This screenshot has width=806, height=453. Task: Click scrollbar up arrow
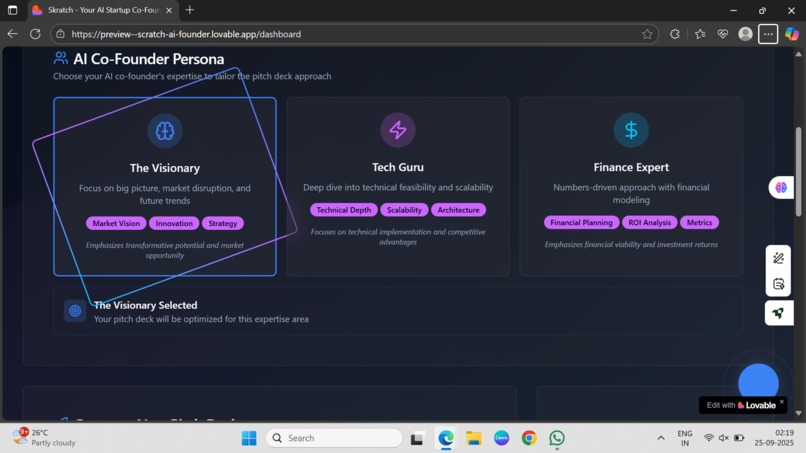pos(798,53)
